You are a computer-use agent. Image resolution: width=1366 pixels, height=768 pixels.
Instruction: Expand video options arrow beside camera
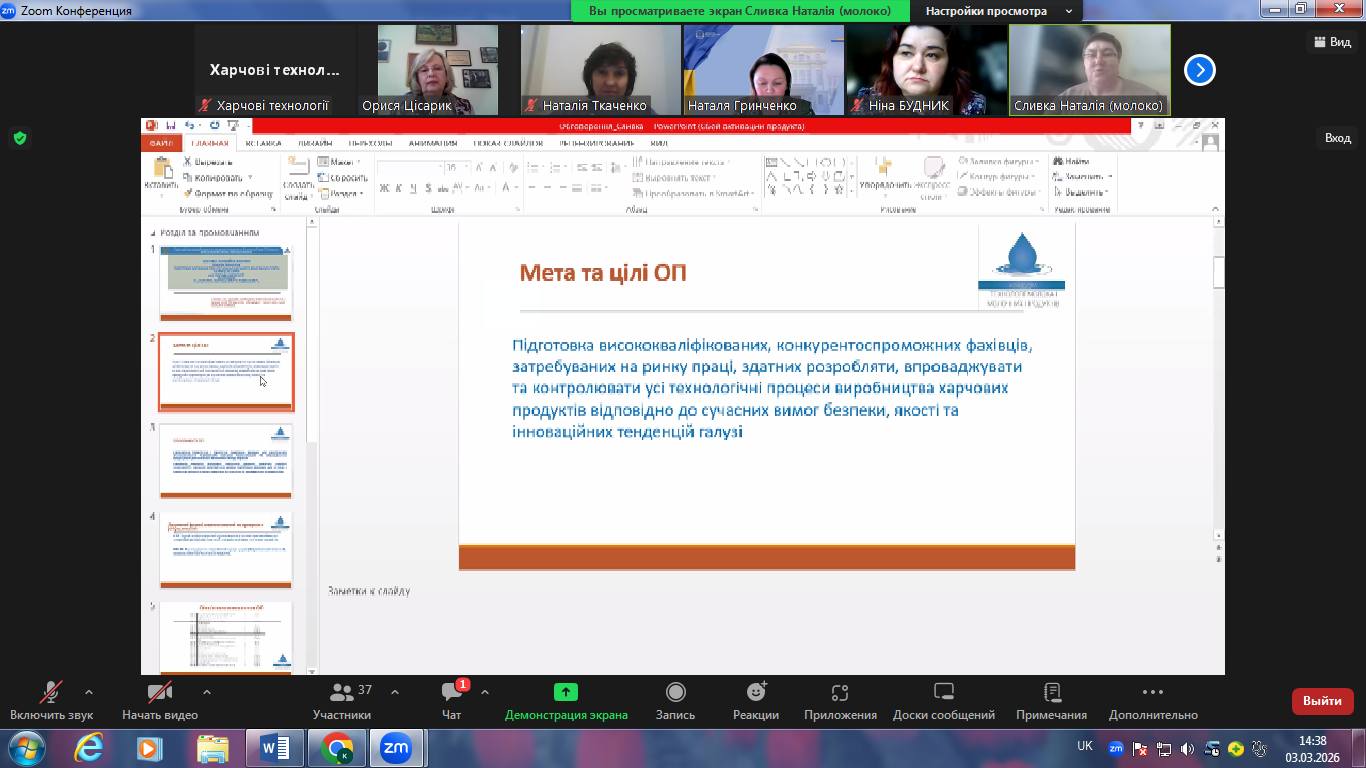point(207,691)
